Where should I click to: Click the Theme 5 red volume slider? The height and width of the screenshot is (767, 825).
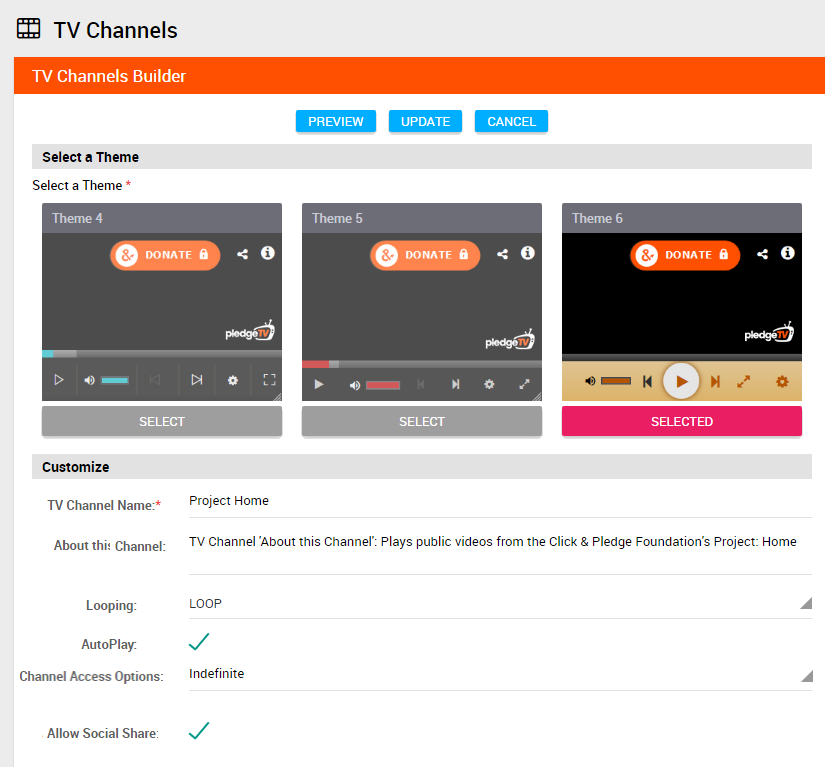(383, 386)
